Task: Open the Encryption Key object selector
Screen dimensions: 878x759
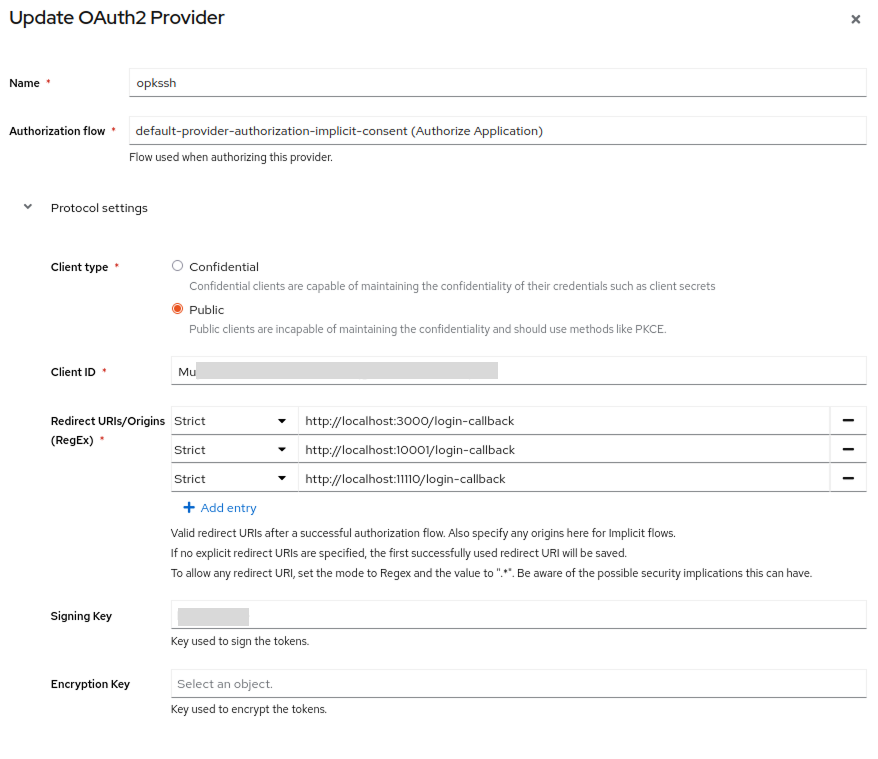Action: click(x=518, y=684)
